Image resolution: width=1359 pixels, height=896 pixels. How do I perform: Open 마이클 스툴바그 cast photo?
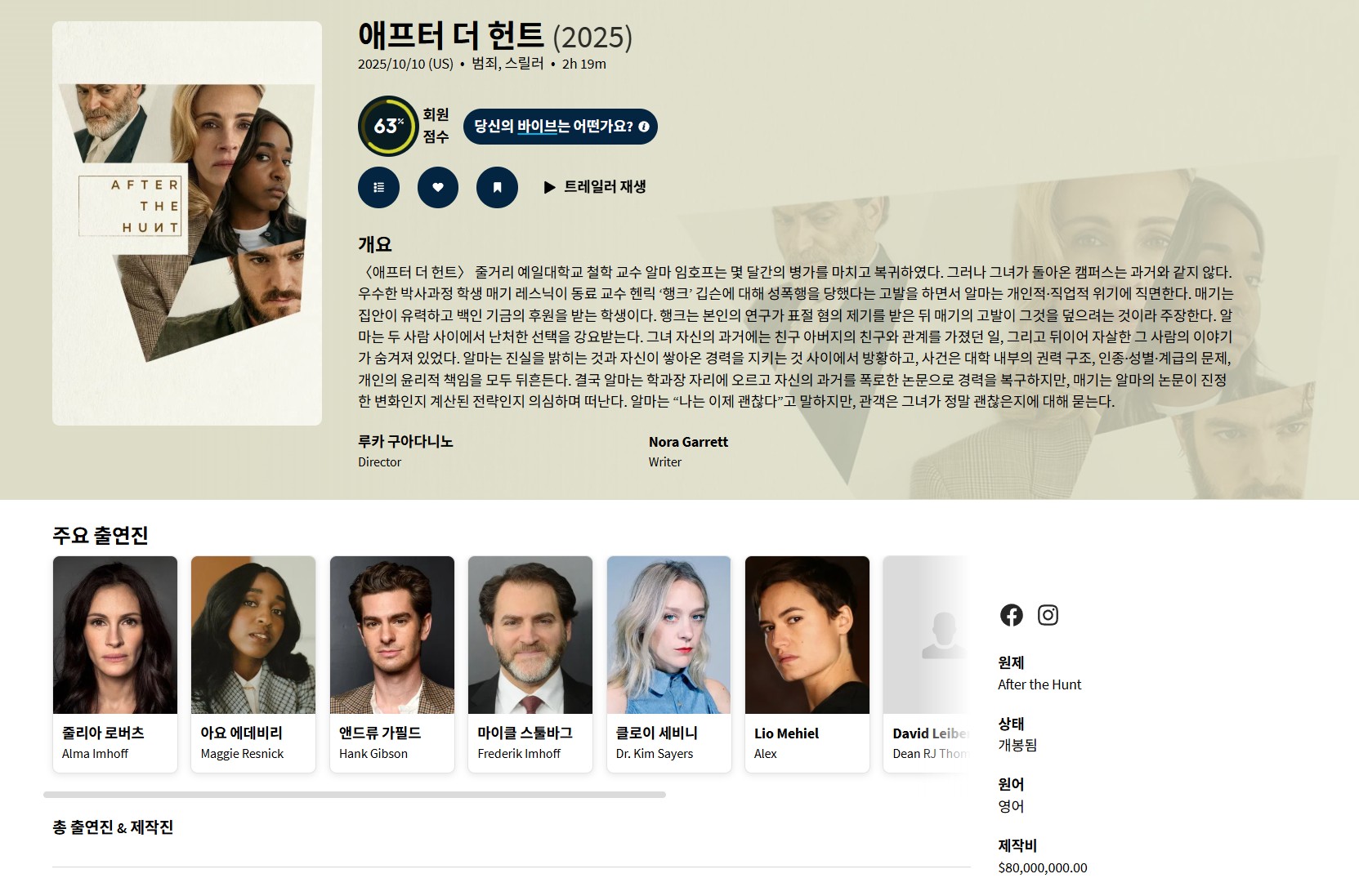tap(530, 635)
